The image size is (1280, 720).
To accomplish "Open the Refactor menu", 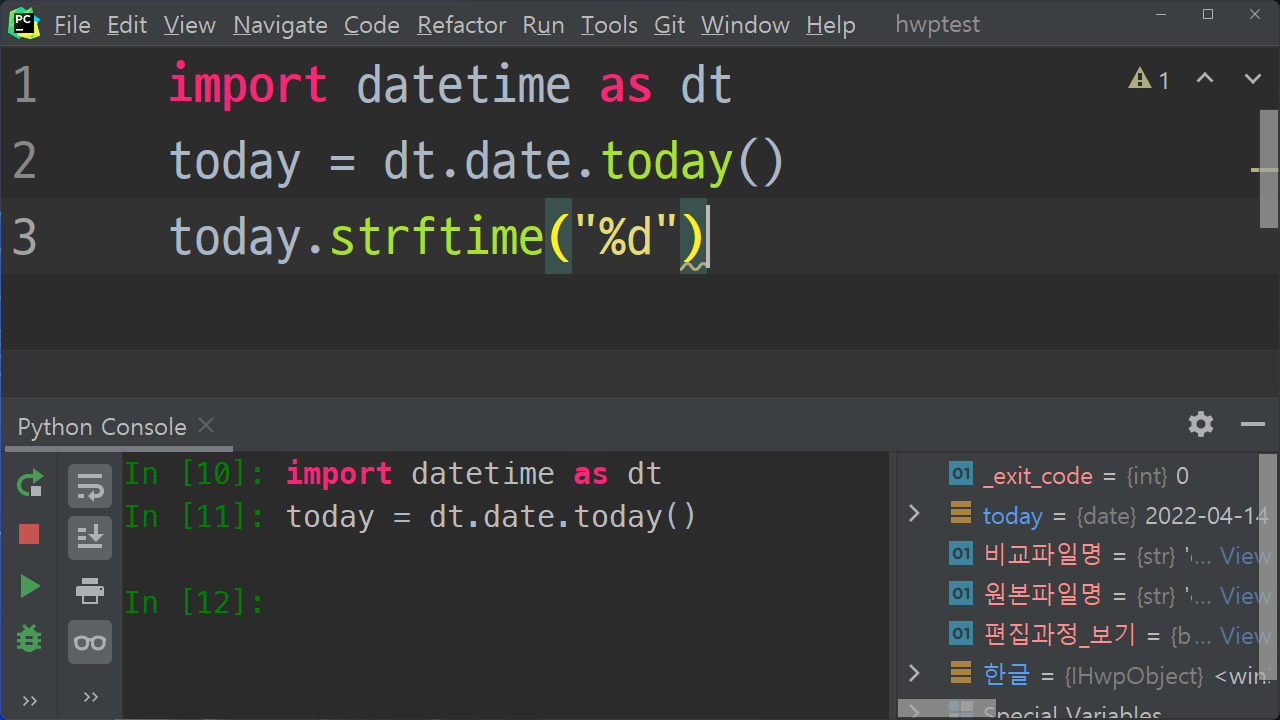I will point(461,25).
